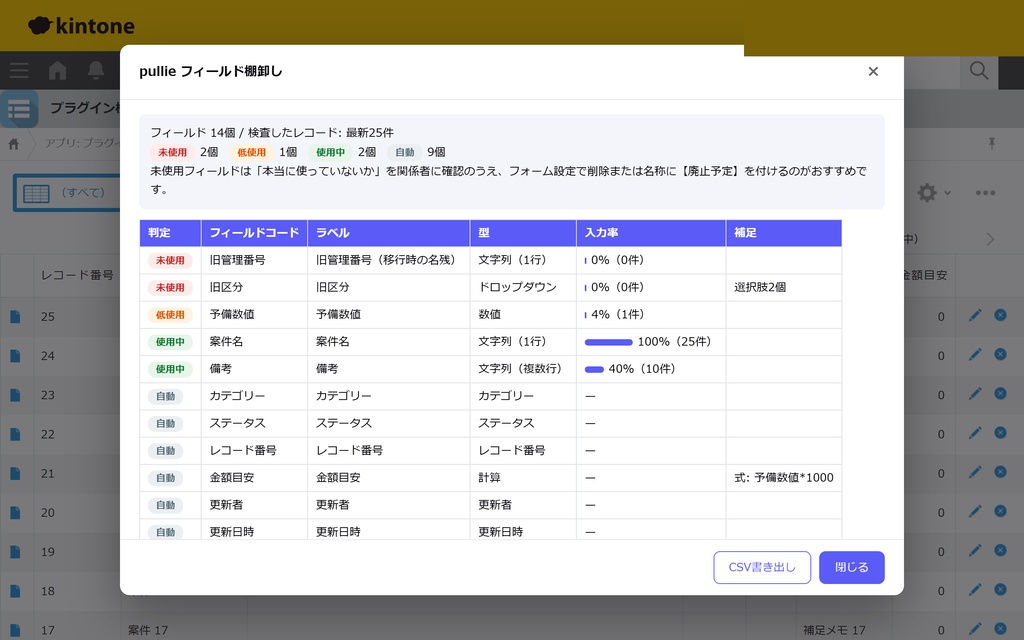The image size is (1024, 640).
Task: Click the 100% progress bar for 案件名
Action: (609, 342)
